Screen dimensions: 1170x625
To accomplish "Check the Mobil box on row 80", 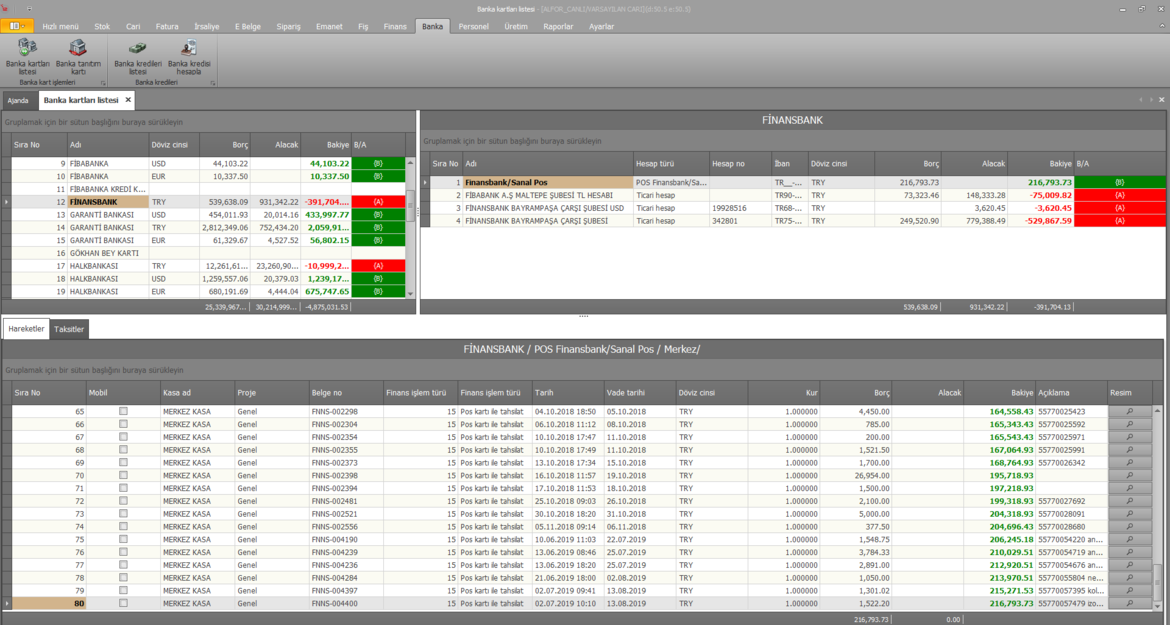I will 123,604.
